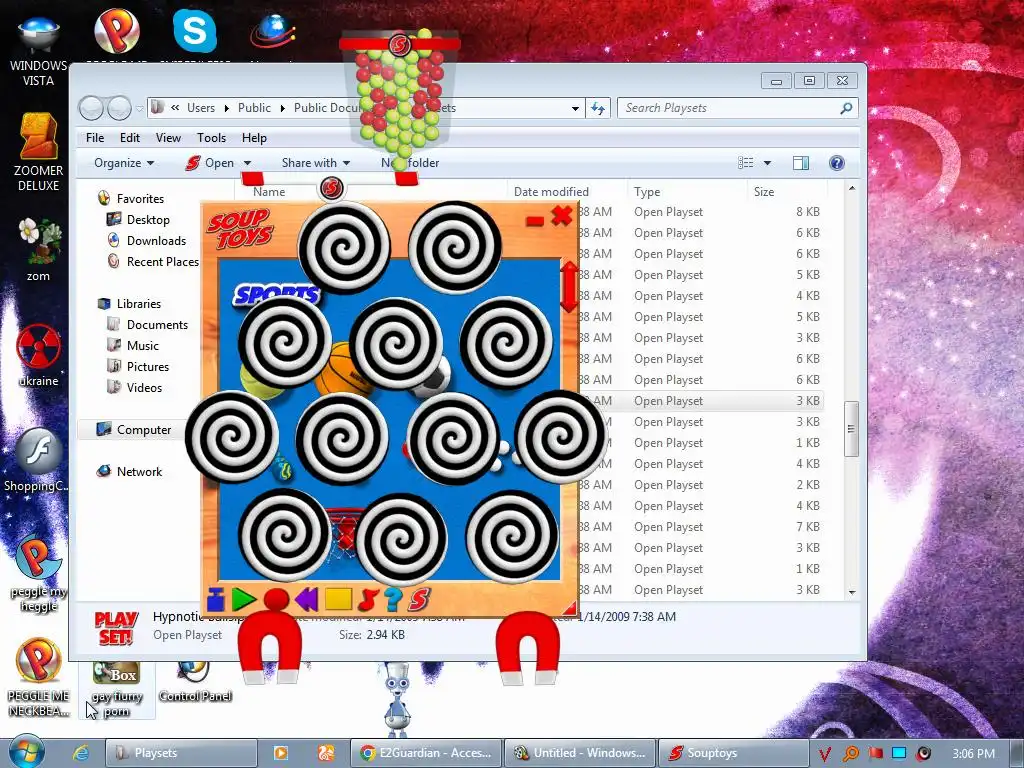Sort by the Type column header
The width and height of the screenshot is (1024, 768).
coord(647,191)
